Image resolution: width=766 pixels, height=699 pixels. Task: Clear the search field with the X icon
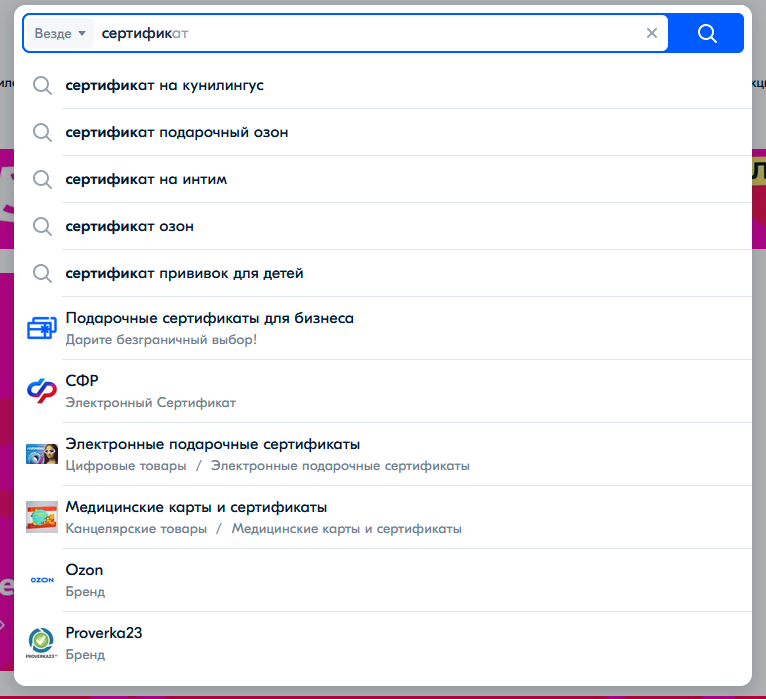(x=652, y=33)
